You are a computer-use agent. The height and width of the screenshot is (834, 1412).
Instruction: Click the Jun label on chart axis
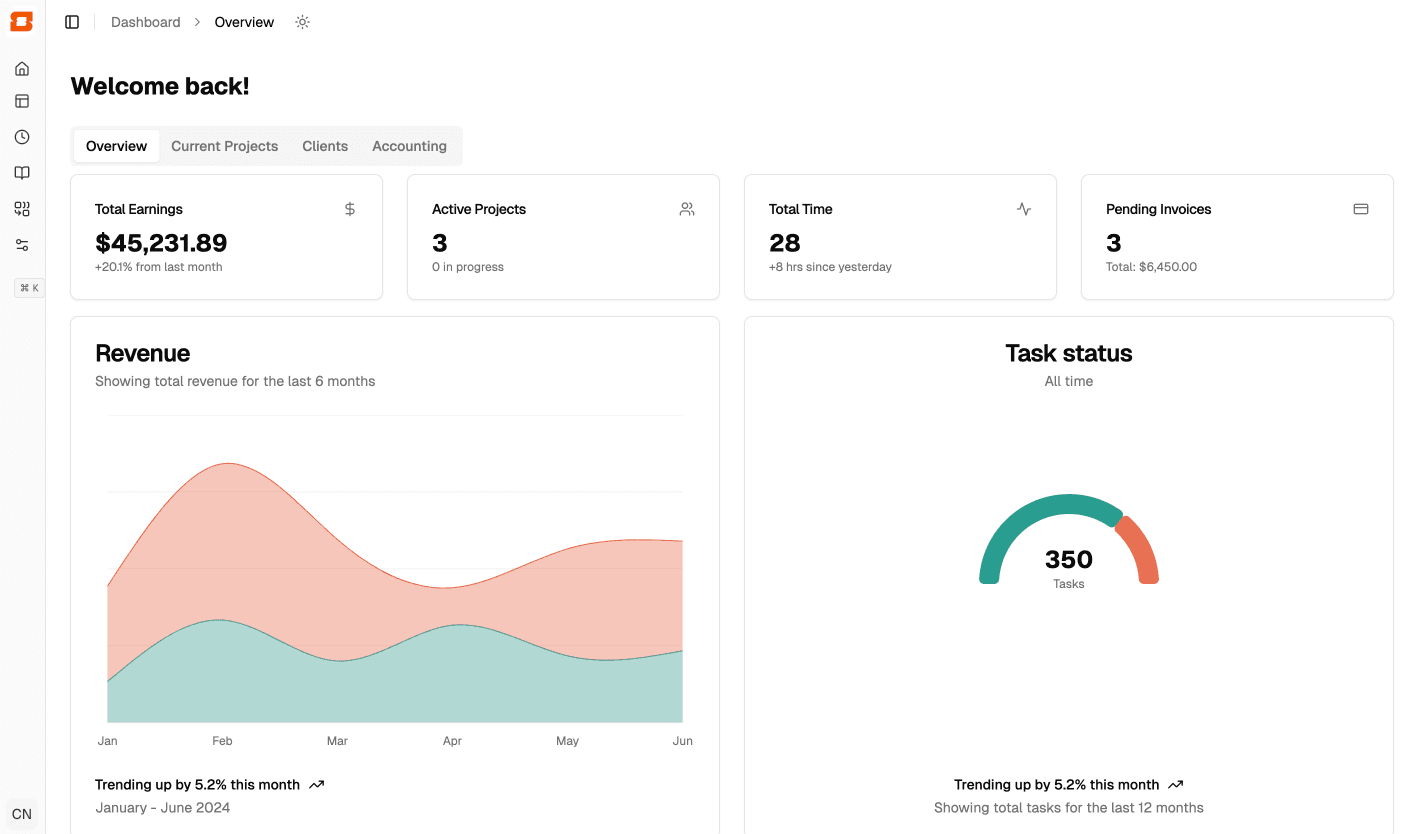point(683,741)
